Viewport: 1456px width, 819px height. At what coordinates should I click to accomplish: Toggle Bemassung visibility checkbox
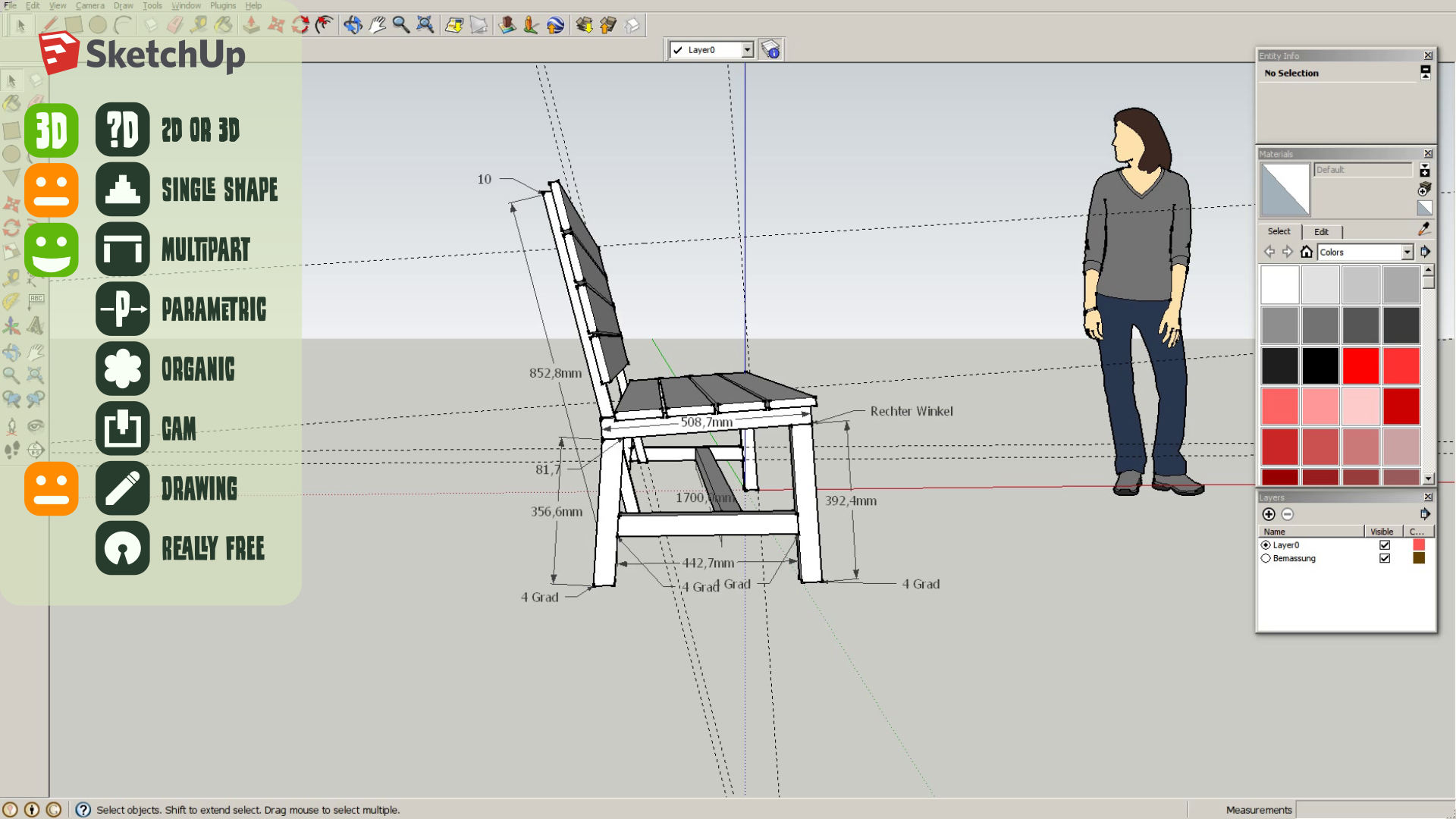coord(1385,559)
